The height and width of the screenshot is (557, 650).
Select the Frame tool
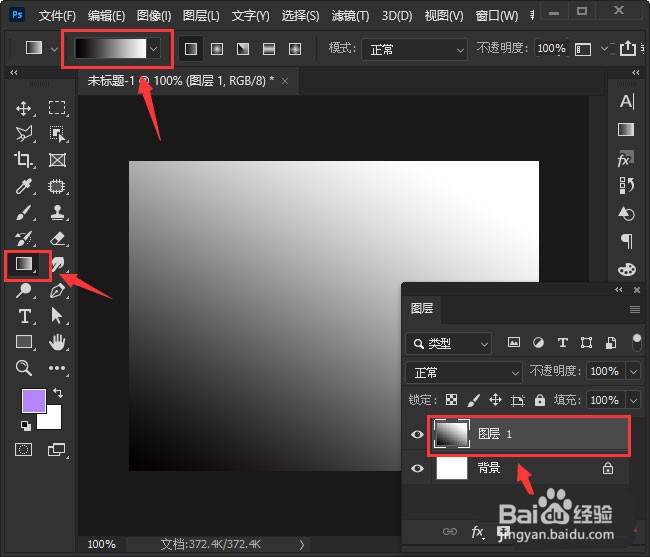57,160
